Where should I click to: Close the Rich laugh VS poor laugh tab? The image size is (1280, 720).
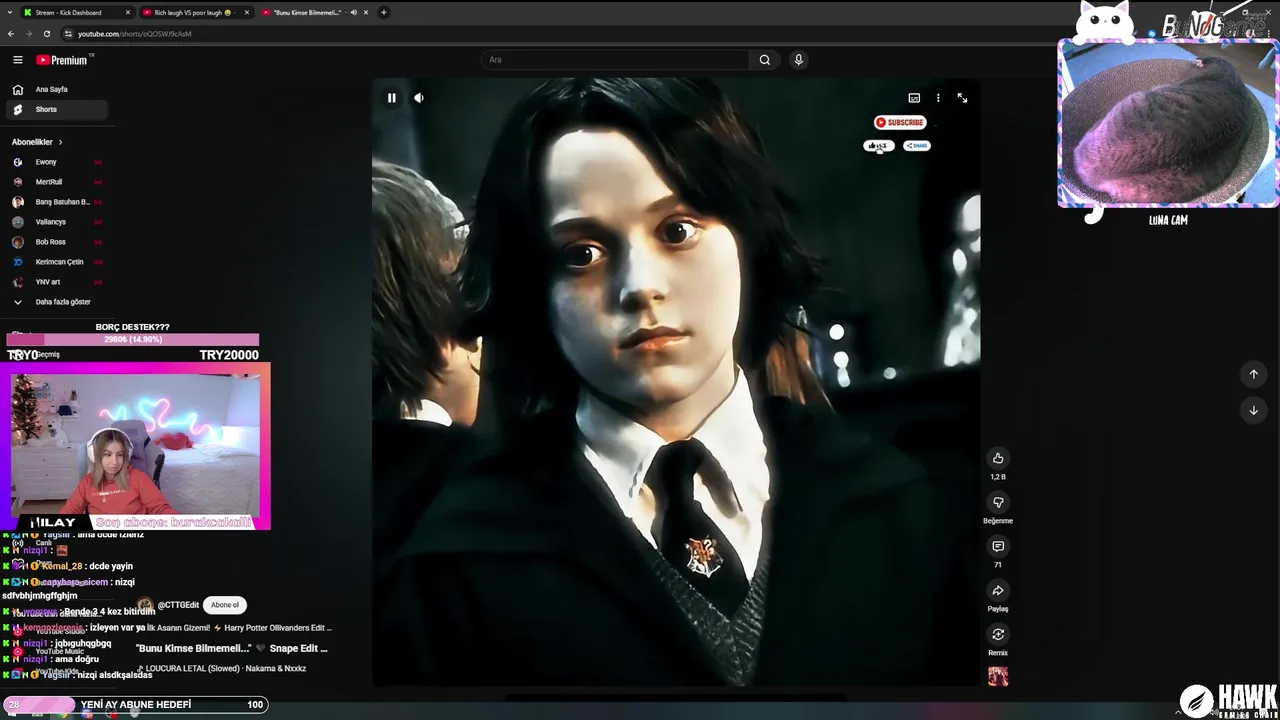[246, 13]
